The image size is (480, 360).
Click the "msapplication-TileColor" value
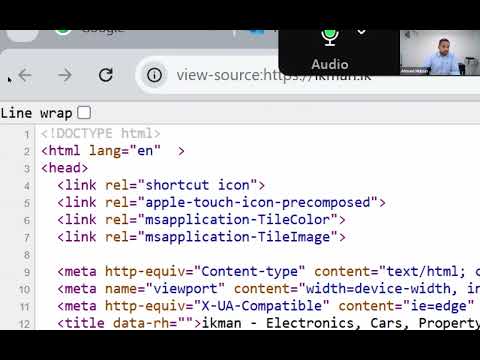tap(238, 220)
